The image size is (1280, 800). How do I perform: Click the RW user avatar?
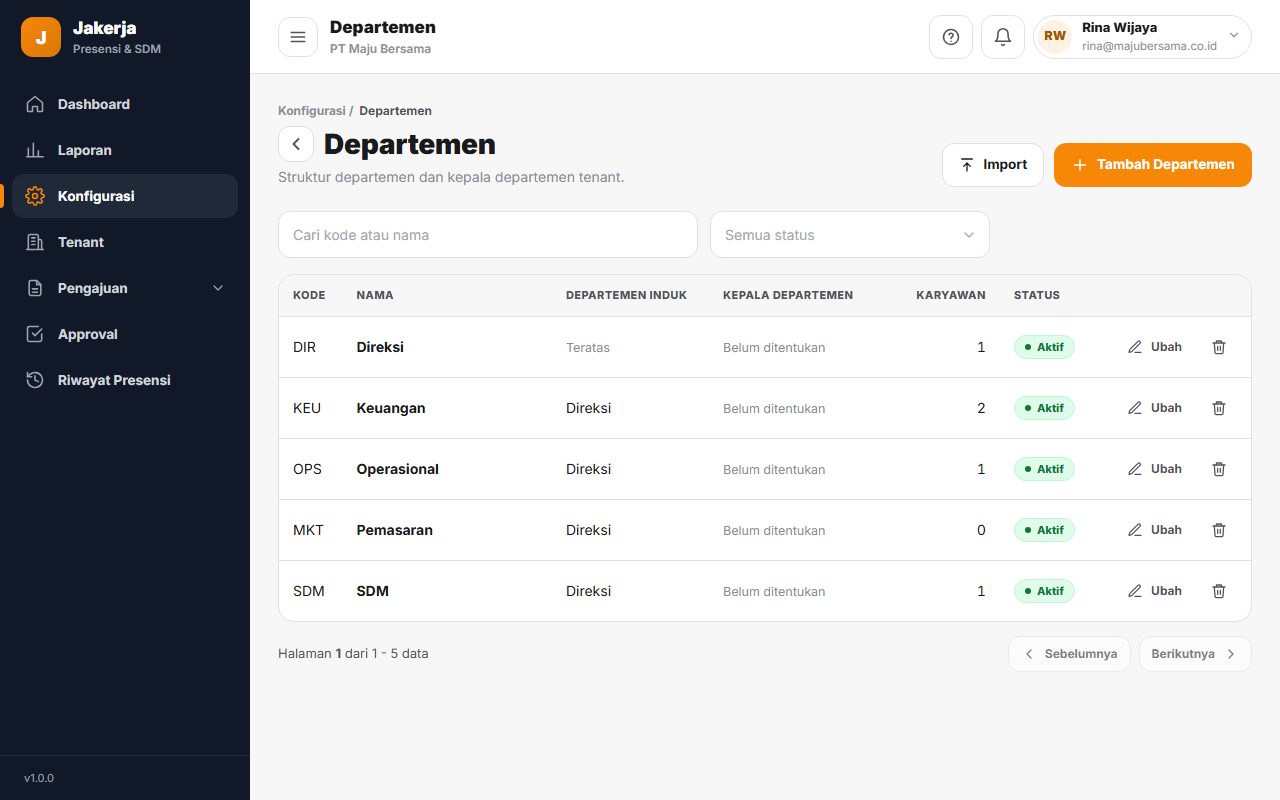click(1055, 37)
